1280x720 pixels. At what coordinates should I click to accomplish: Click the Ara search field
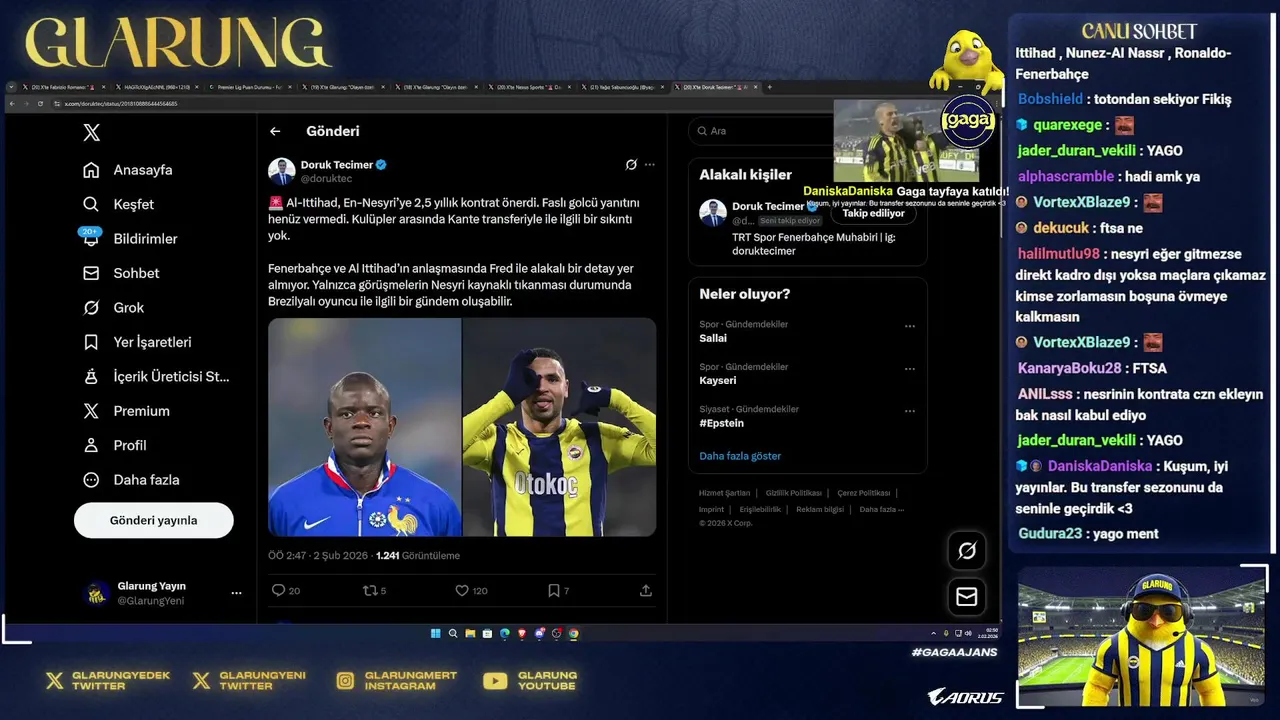pos(808,131)
